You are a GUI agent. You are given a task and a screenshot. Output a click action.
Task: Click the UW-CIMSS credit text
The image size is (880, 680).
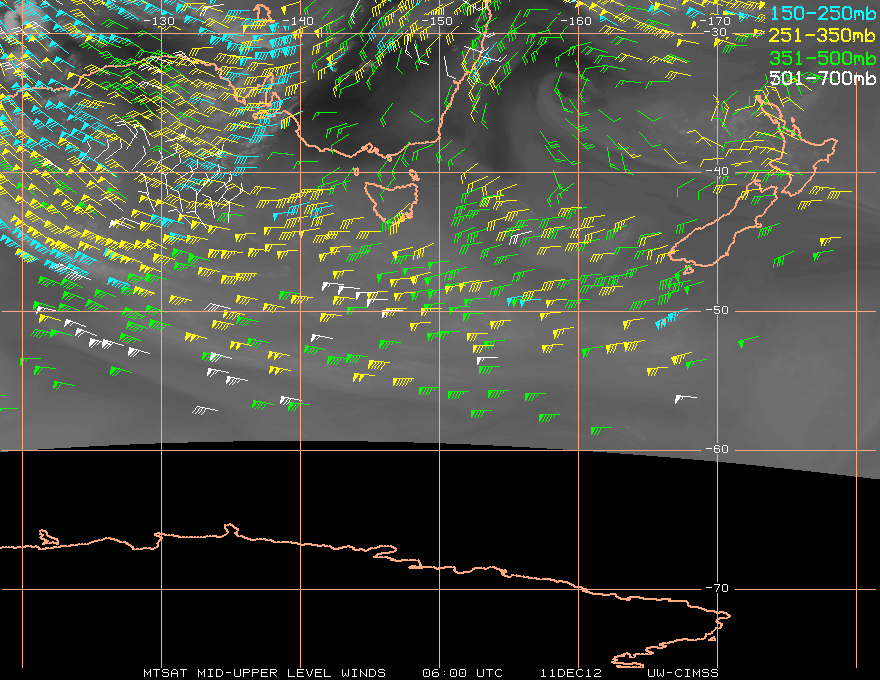click(683, 673)
